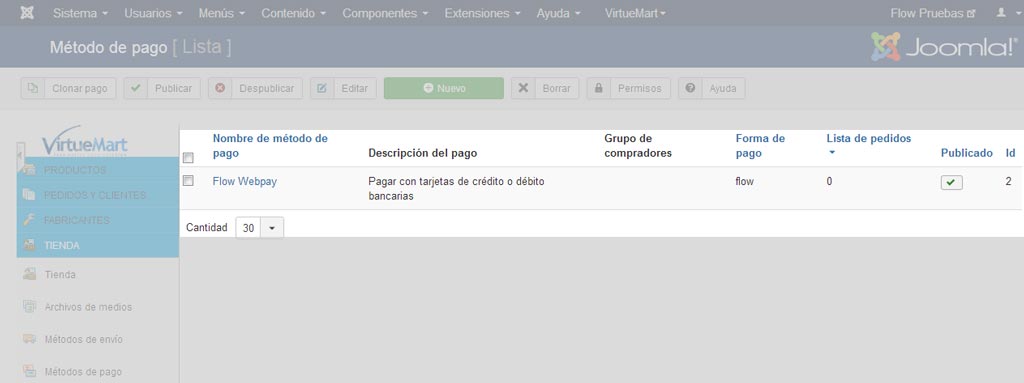The width and height of the screenshot is (1024, 383).
Task: Open the Flow Webpay payment method link
Action: point(244,182)
